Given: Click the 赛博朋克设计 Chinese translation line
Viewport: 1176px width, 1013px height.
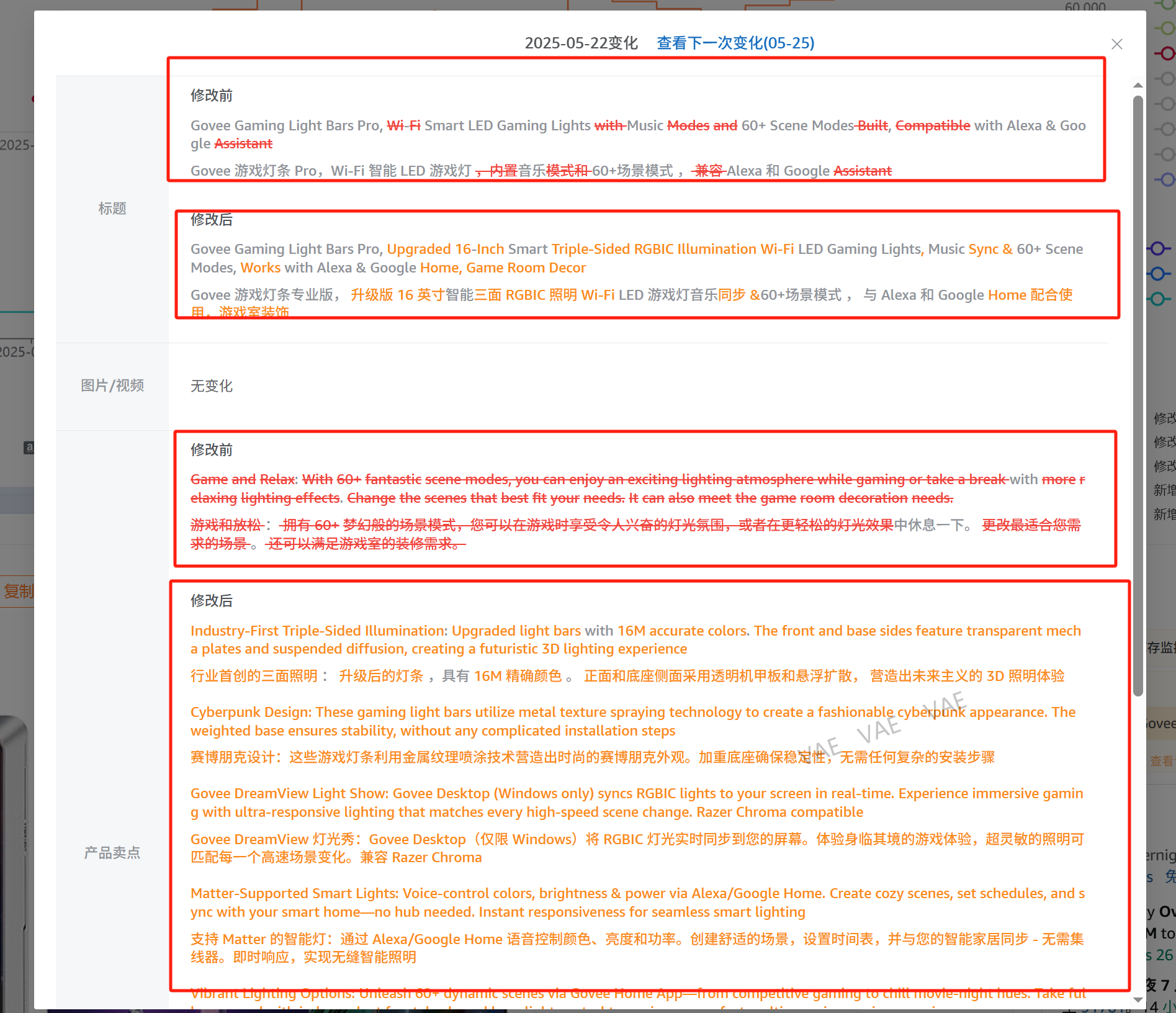Looking at the screenshot, I should point(593,757).
